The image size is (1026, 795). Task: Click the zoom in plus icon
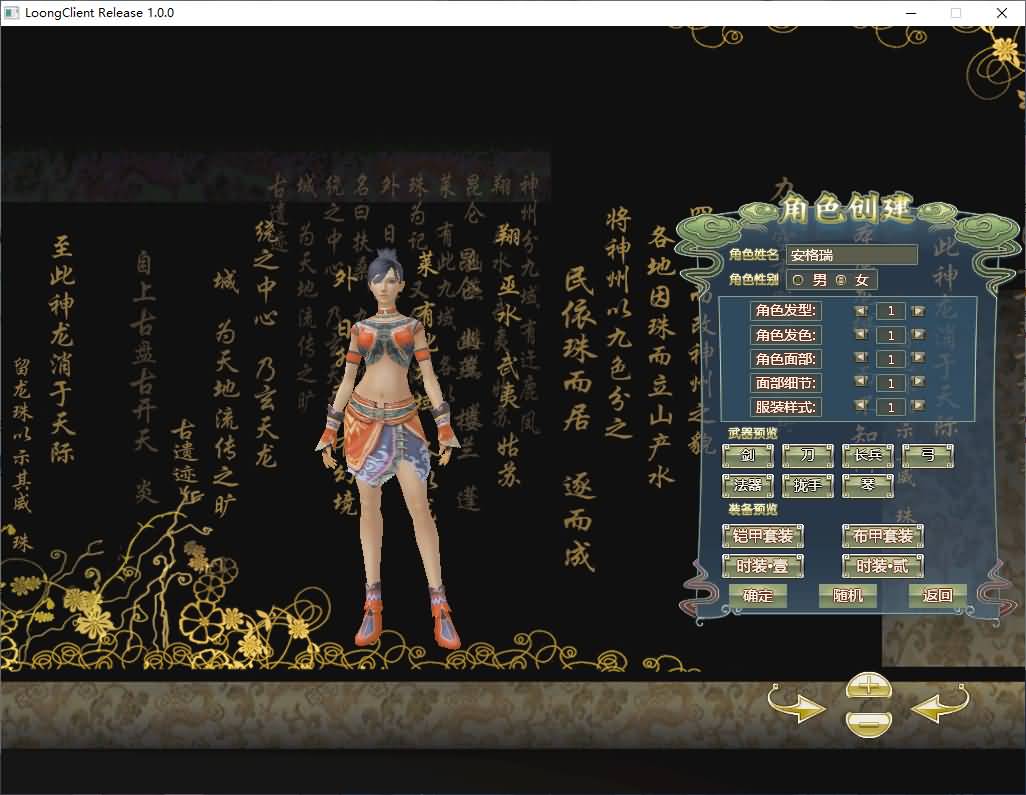[867, 685]
